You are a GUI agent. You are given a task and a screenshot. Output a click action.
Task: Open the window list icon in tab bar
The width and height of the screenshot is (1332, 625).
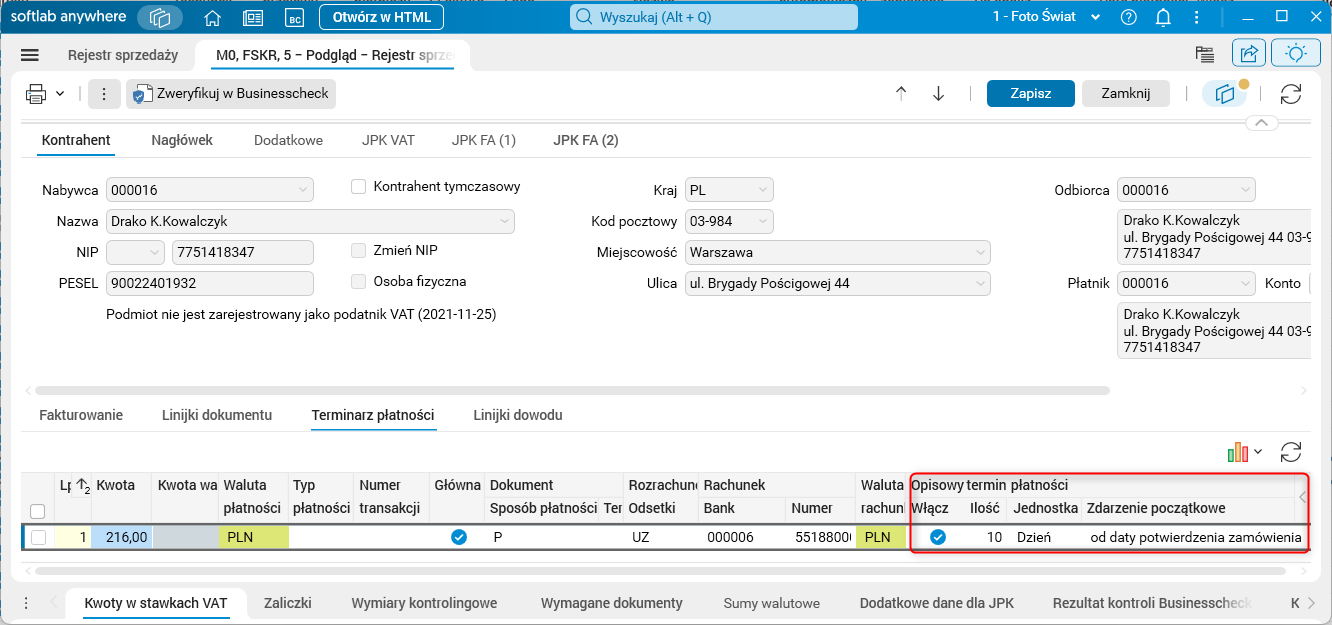click(1205, 55)
